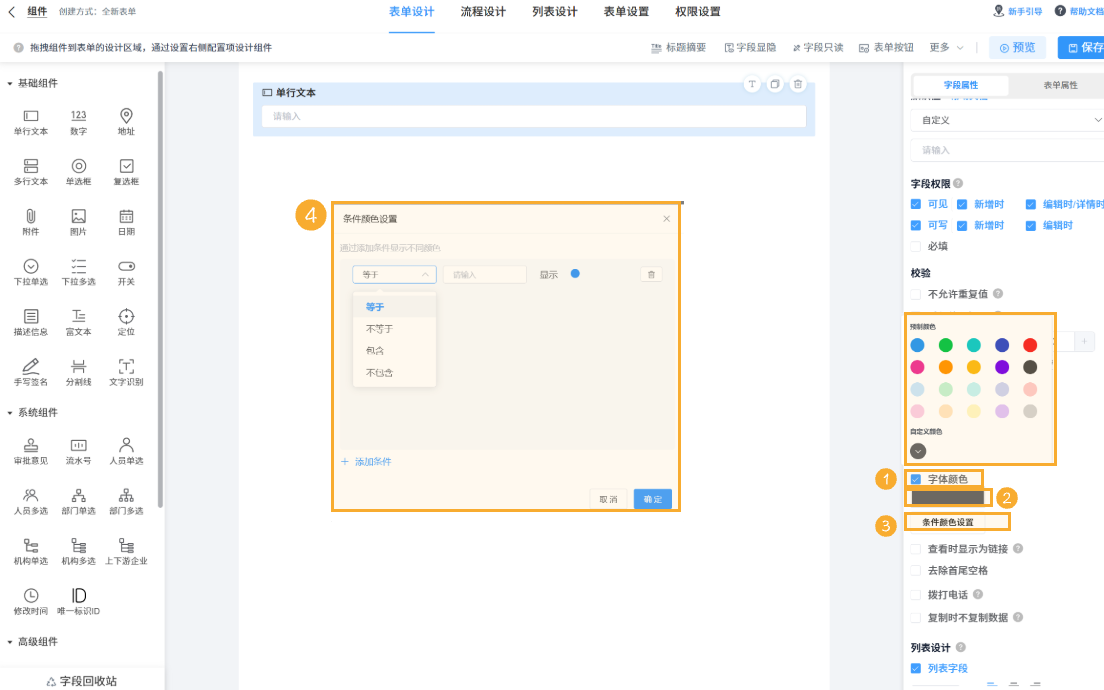The image size is (1104, 690).
Task: Select the 富文本 rich text component
Action: 79,322
